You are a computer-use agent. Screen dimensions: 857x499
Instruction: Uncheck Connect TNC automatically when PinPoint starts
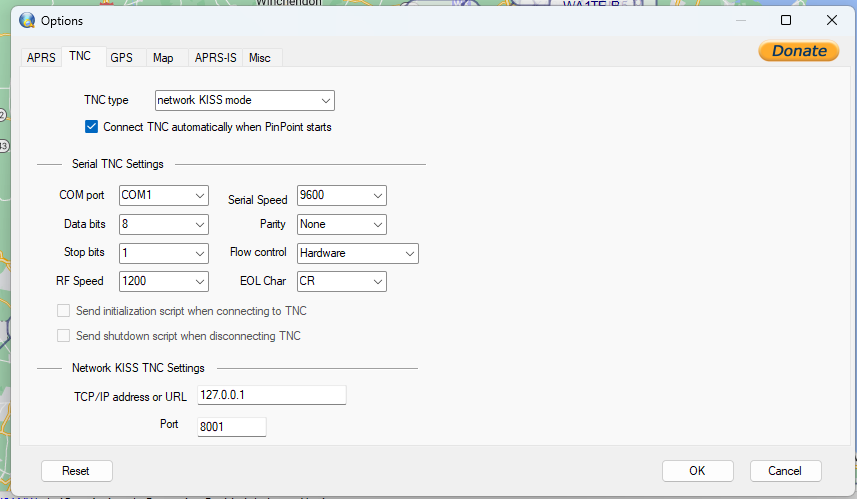[91, 127]
